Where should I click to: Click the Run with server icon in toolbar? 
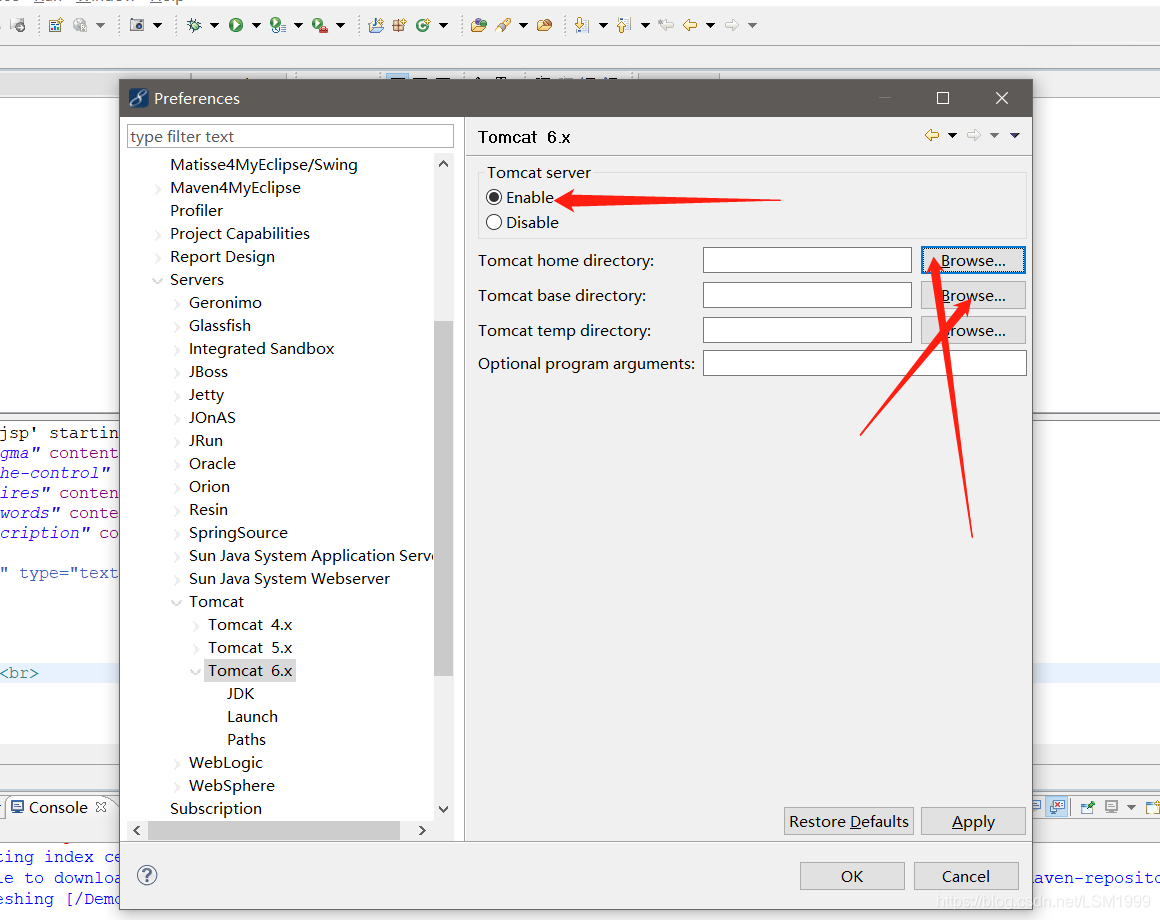pyautogui.click(x=277, y=25)
